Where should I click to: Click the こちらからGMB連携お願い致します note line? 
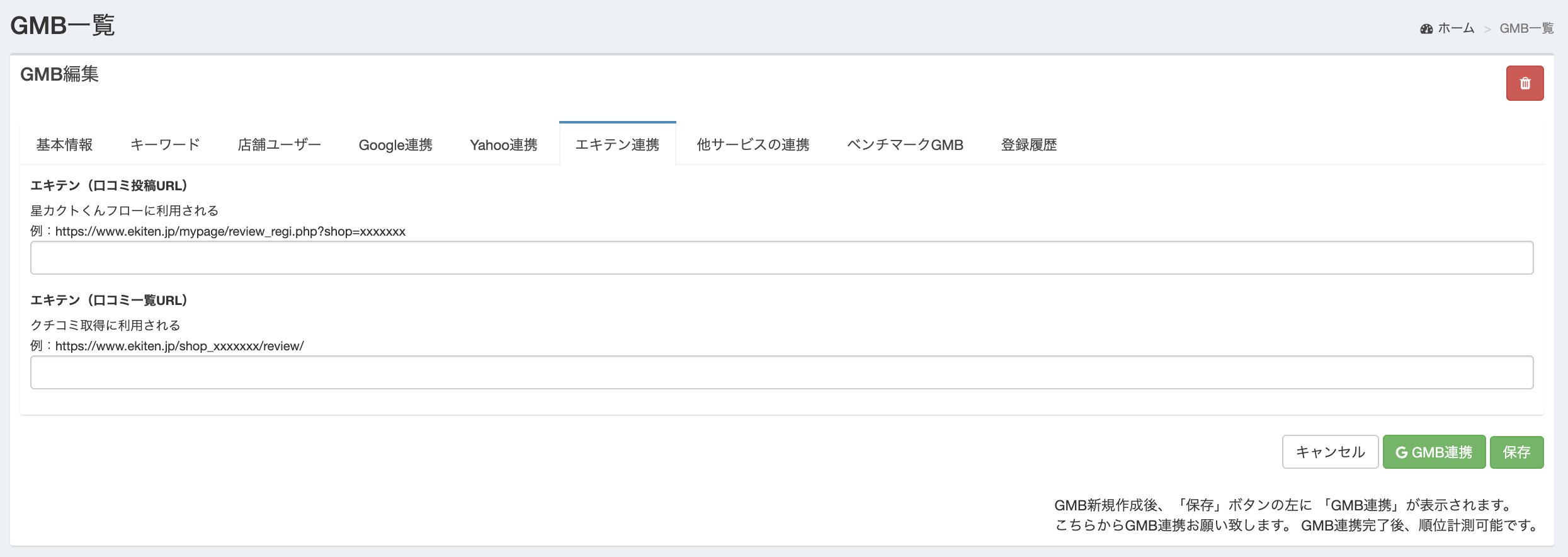1298,525
